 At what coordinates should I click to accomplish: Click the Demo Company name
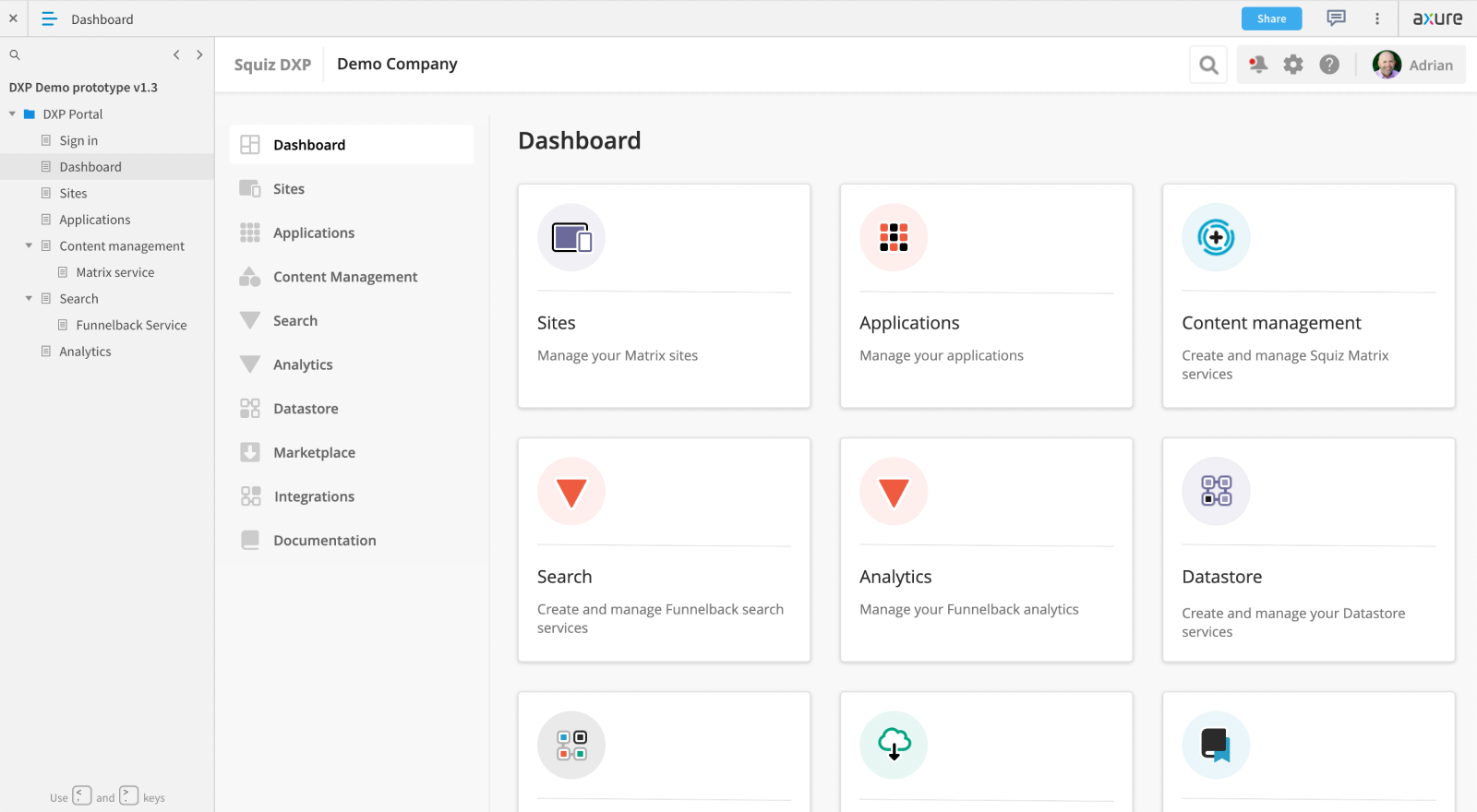click(397, 64)
